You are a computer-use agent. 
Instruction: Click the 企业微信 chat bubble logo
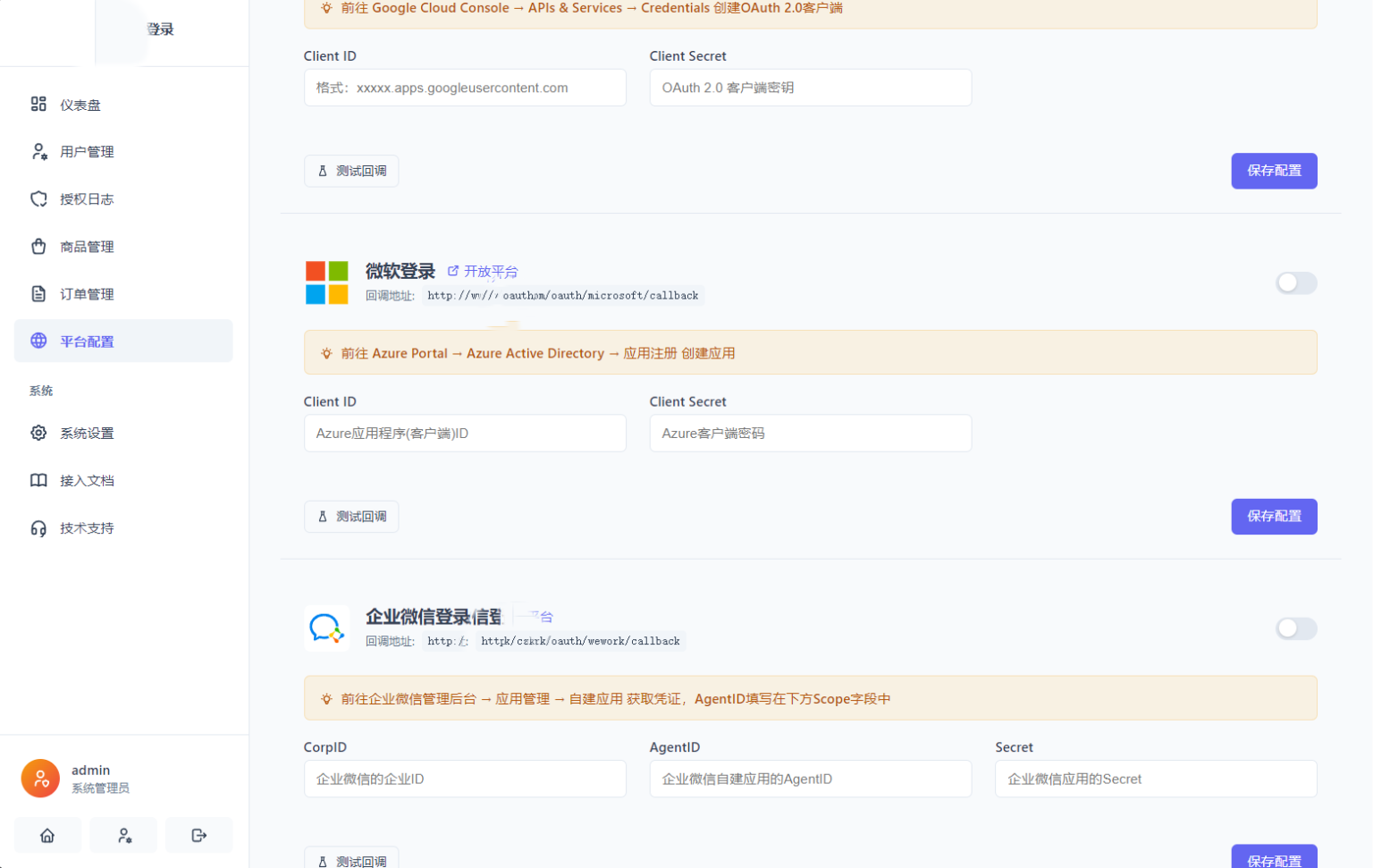click(326, 628)
